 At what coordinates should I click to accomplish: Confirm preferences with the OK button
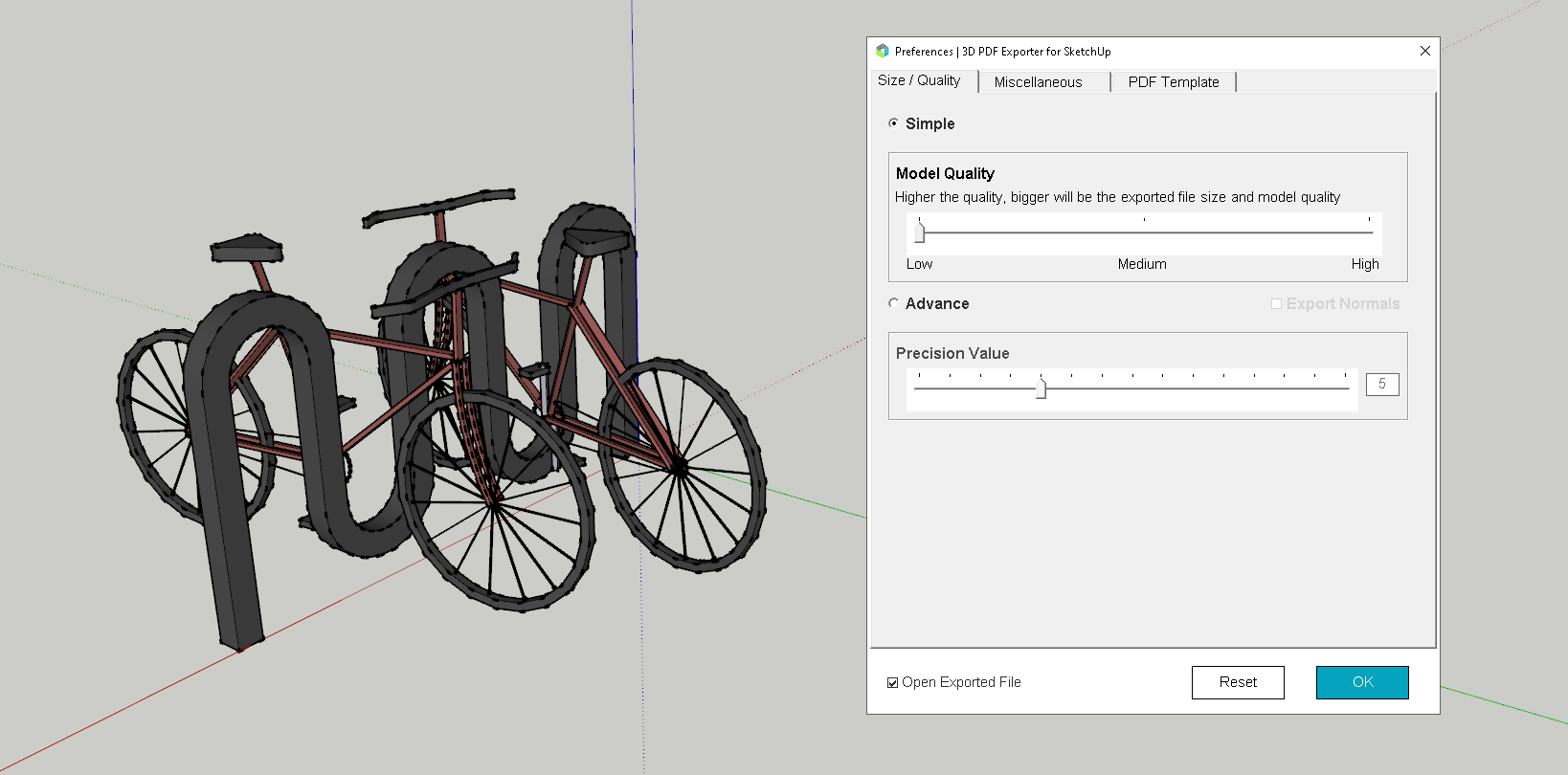coord(1361,682)
